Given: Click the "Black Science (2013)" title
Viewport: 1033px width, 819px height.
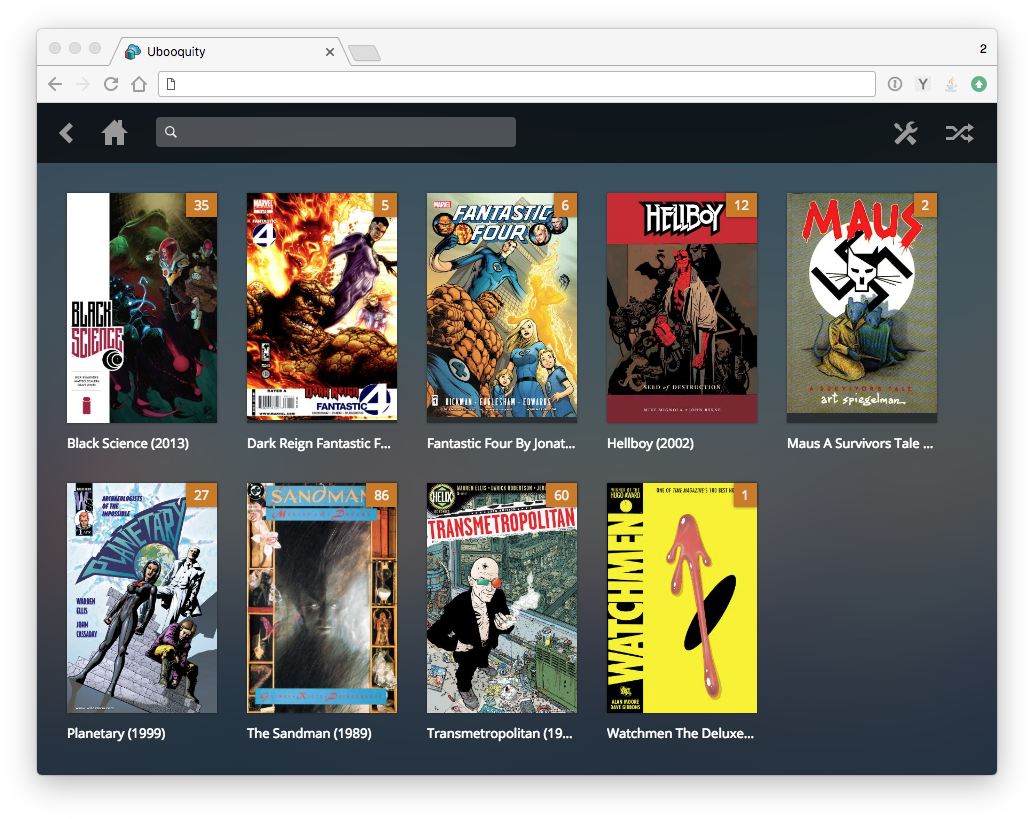Looking at the screenshot, I should tap(128, 443).
